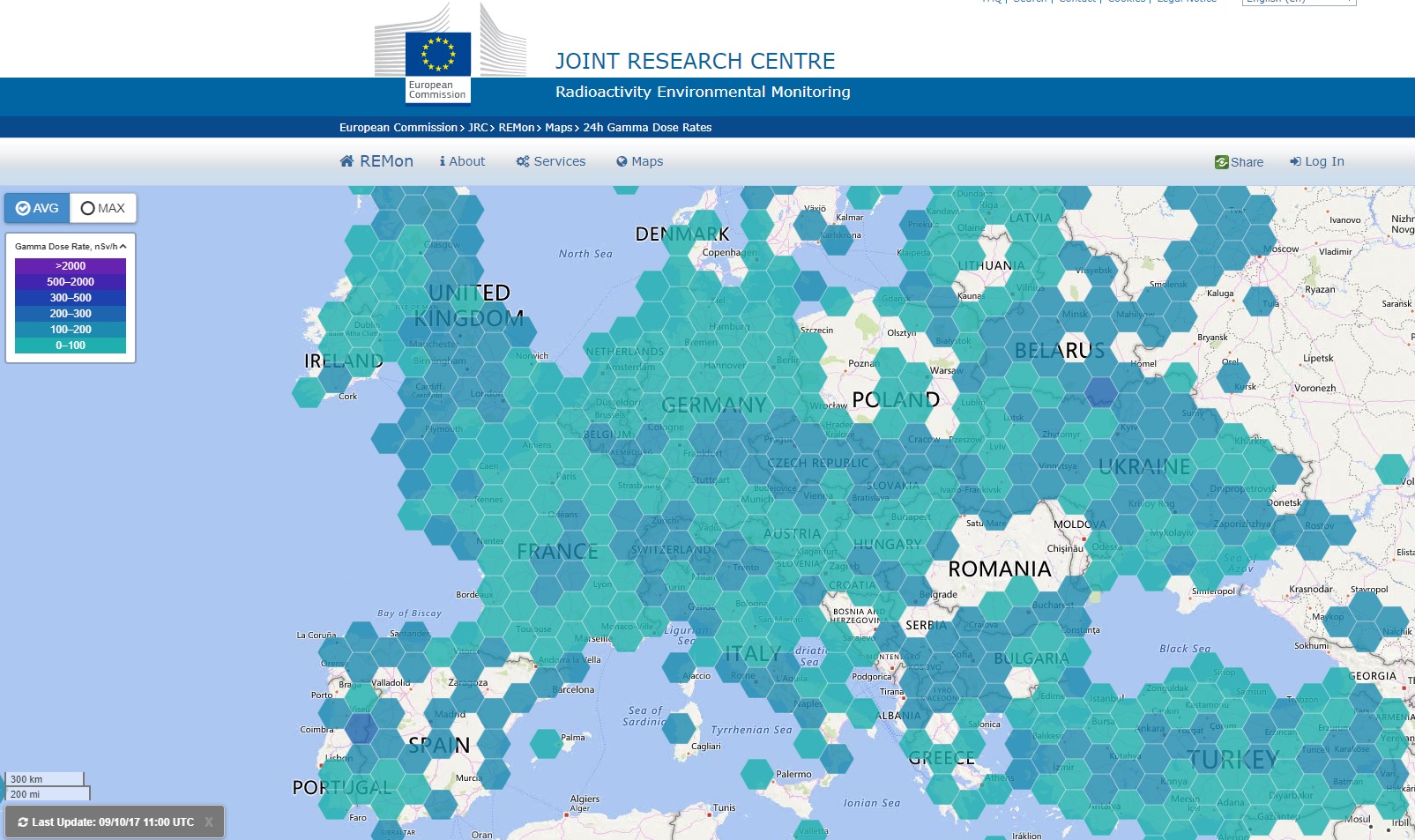Viewport: 1415px width, 840px height.
Task: Collapse the Gamma Dose Rate legend
Action: coord(123,247)
